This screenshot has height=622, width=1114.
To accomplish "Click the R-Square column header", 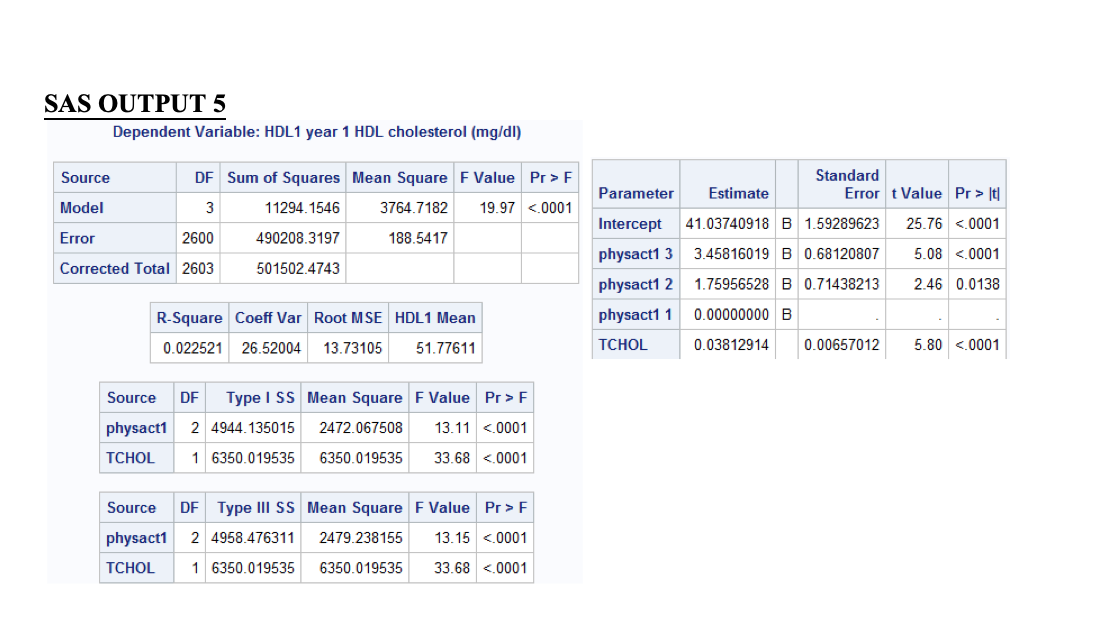I will tap(190, 317).
